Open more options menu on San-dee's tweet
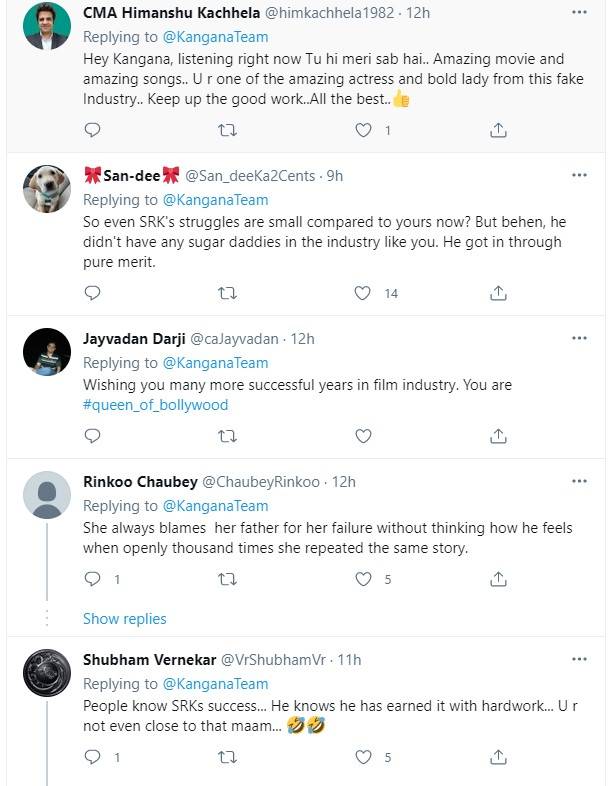Viewport: 608px width, 786px height. (579, 175)
